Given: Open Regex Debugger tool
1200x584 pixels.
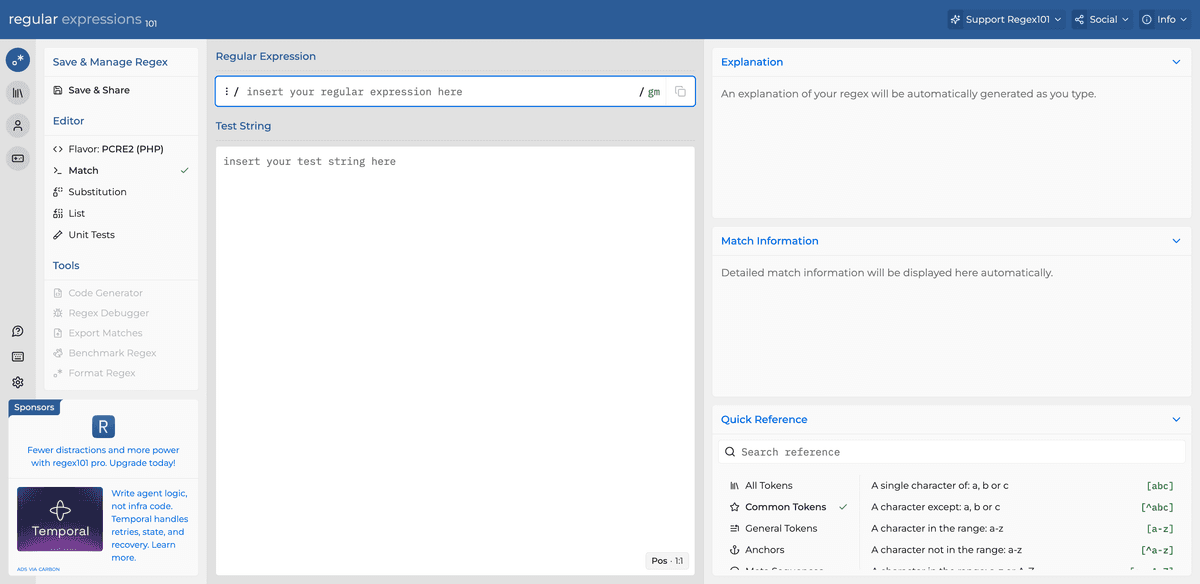Looking at the screenshot, I should (x=121, y=313).
